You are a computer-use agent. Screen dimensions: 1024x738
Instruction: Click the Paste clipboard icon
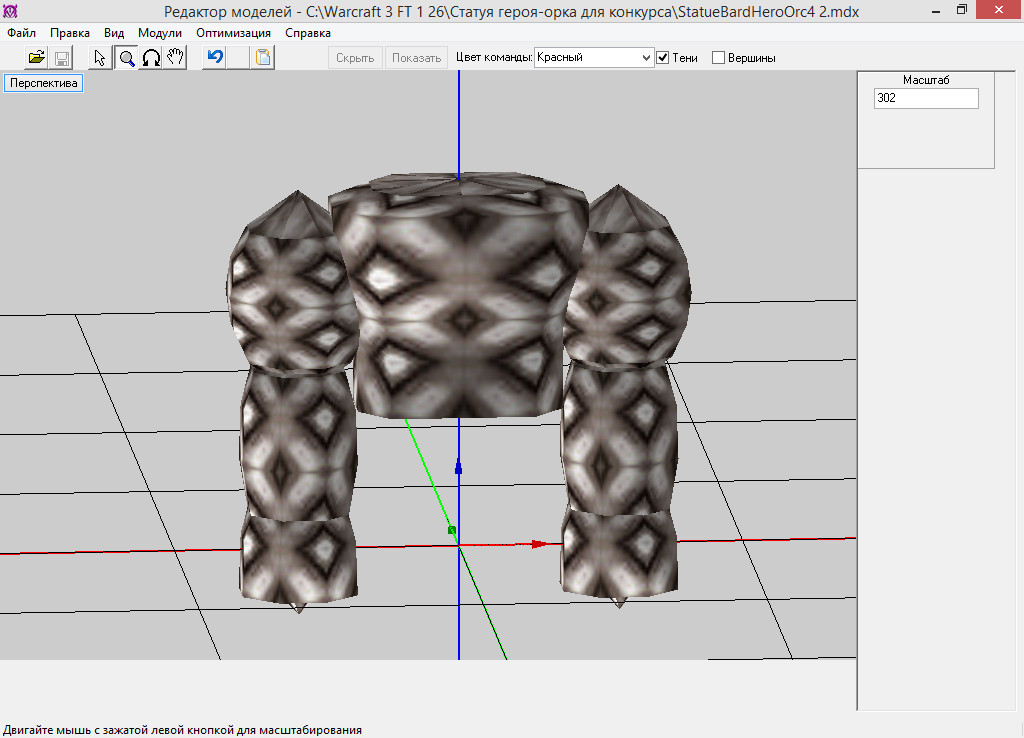tap(262, 57)
